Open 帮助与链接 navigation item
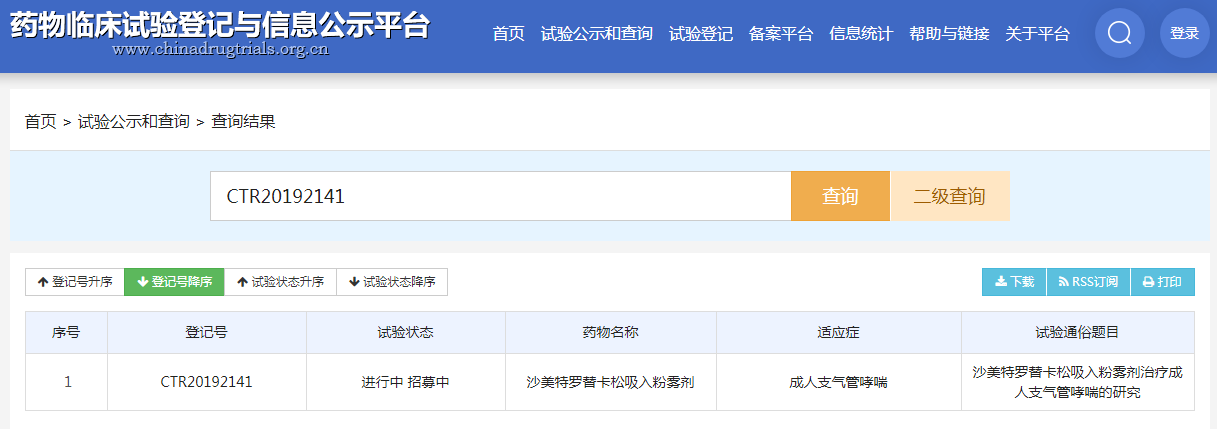 pos(949,34)
